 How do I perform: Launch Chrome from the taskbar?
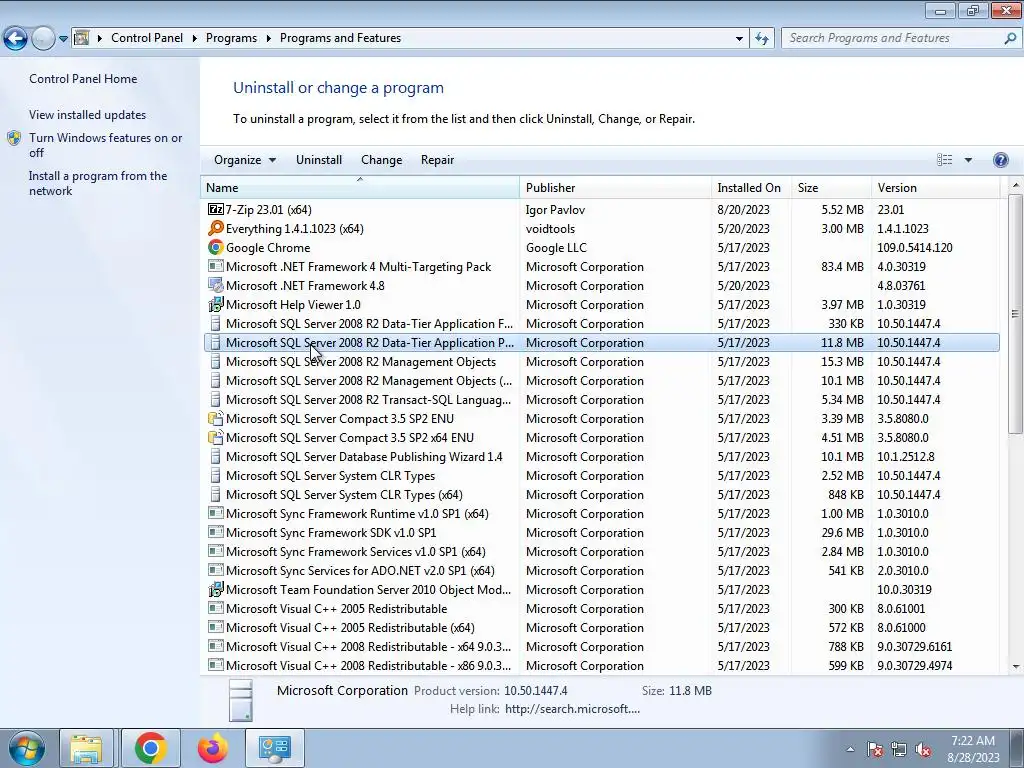[150, 748]
